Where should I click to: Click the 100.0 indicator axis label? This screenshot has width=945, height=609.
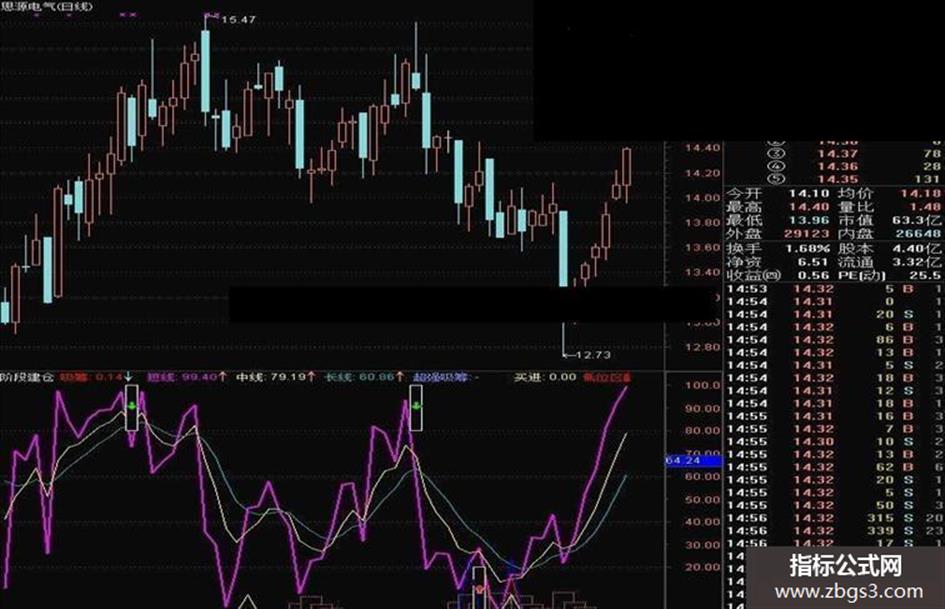703,385
